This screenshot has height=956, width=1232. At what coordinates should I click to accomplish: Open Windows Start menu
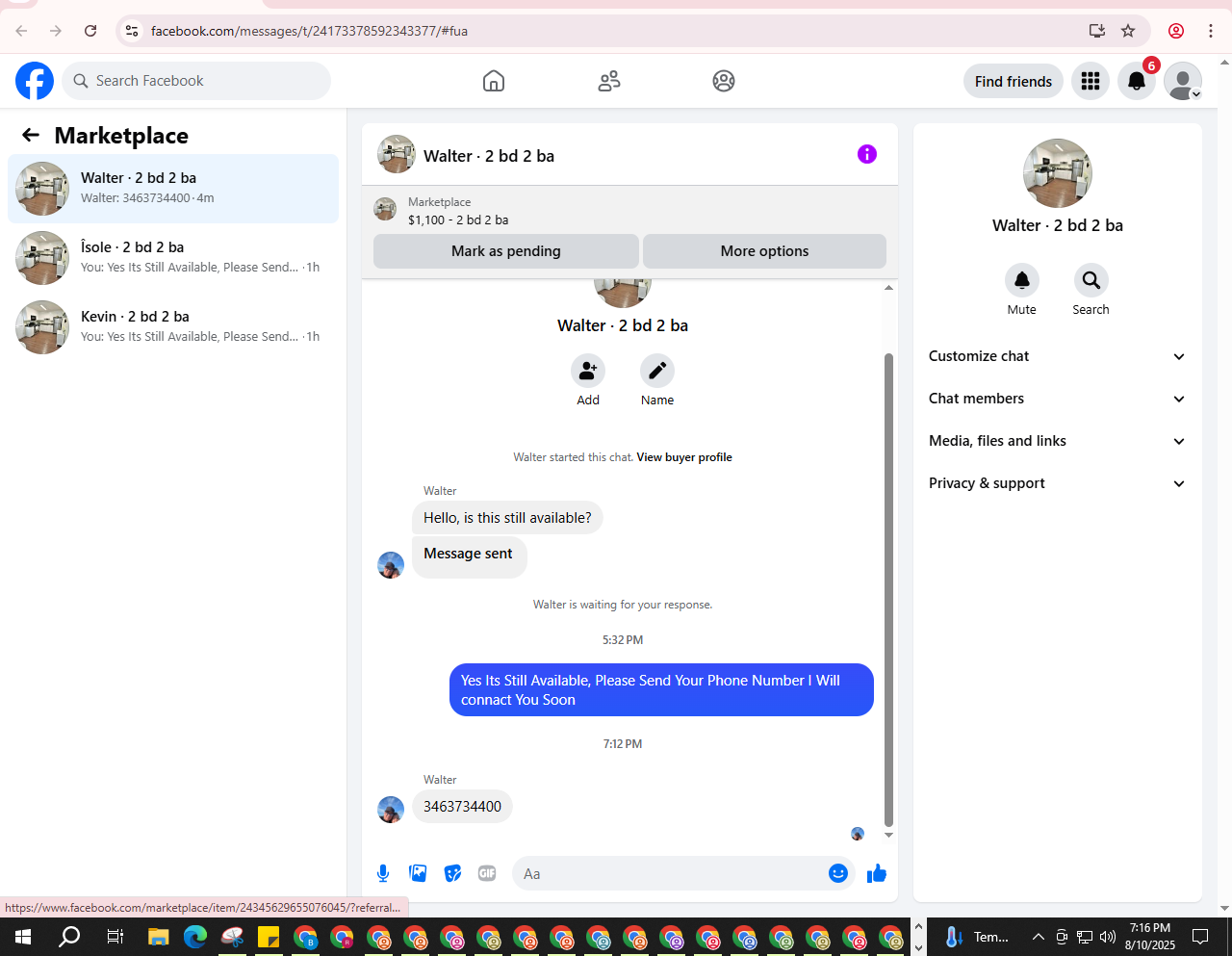23,937
